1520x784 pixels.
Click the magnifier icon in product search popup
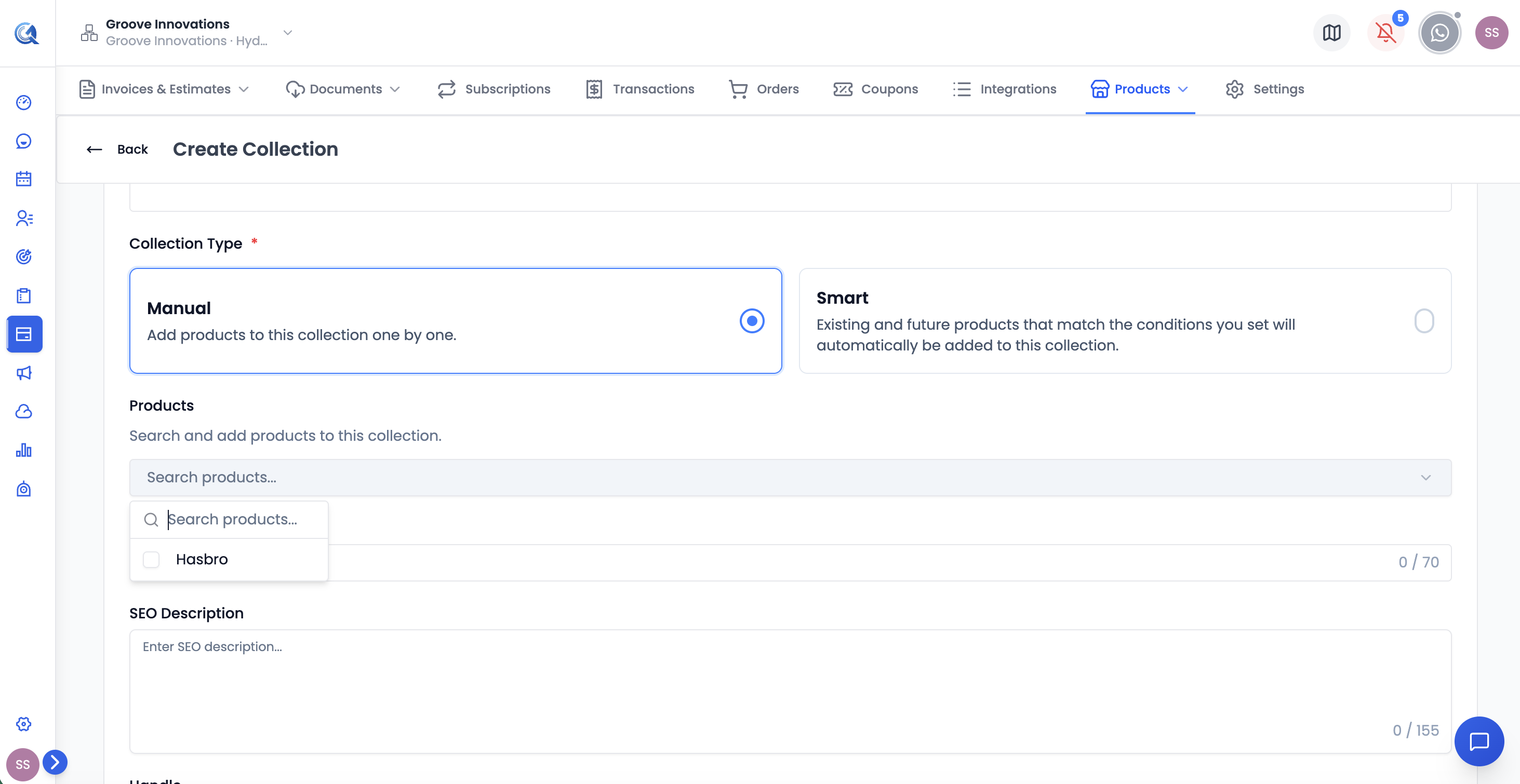(x=151, y=520)
